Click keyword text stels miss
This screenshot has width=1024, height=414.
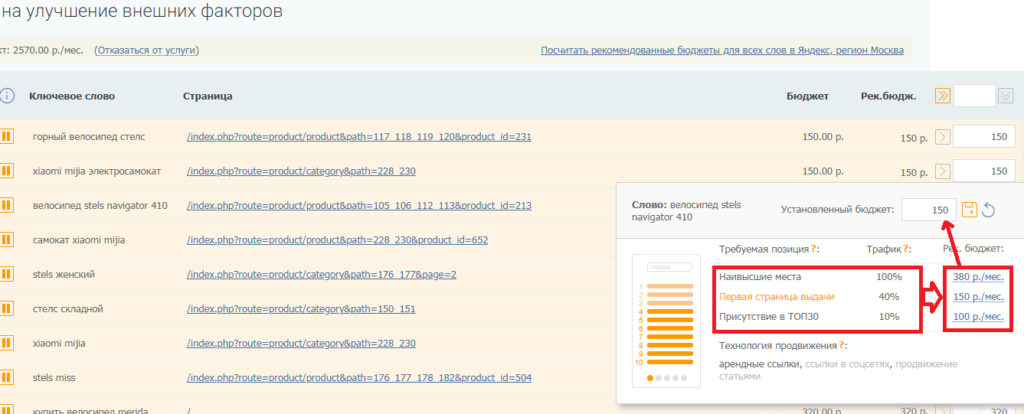tap(54, 378)
